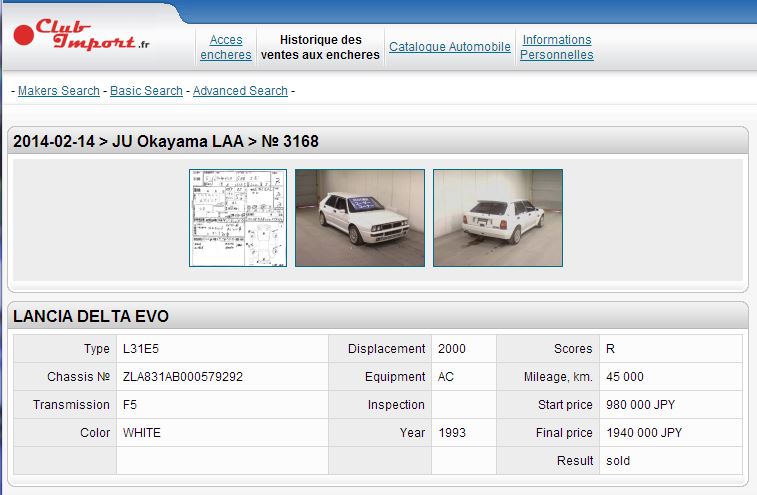
Task: Click the LANCIA DELTA EVO heading
Action: [91, 316]
